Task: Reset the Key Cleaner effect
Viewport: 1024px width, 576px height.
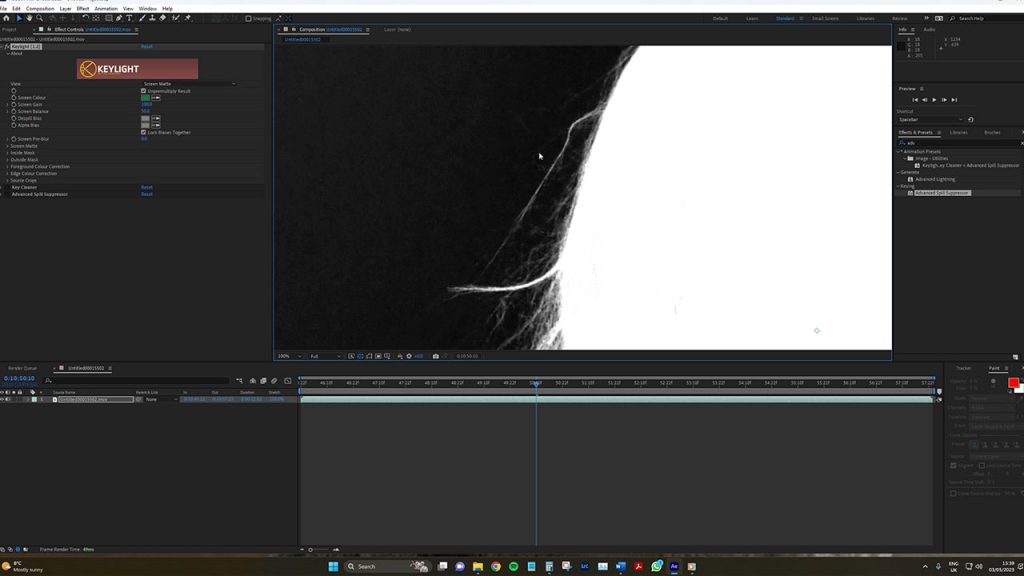Action: click(147, 187)
